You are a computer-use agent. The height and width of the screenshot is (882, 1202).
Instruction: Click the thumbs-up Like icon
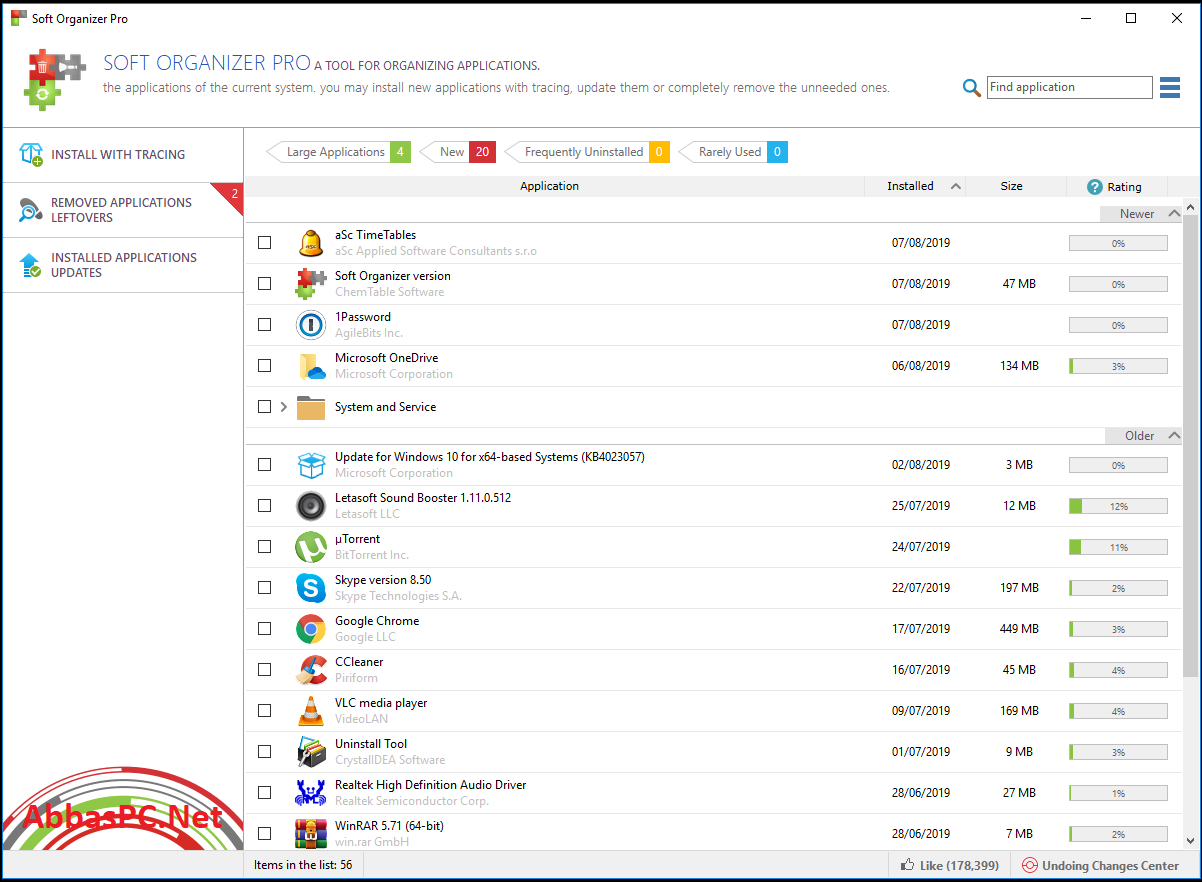click(907, 866)
